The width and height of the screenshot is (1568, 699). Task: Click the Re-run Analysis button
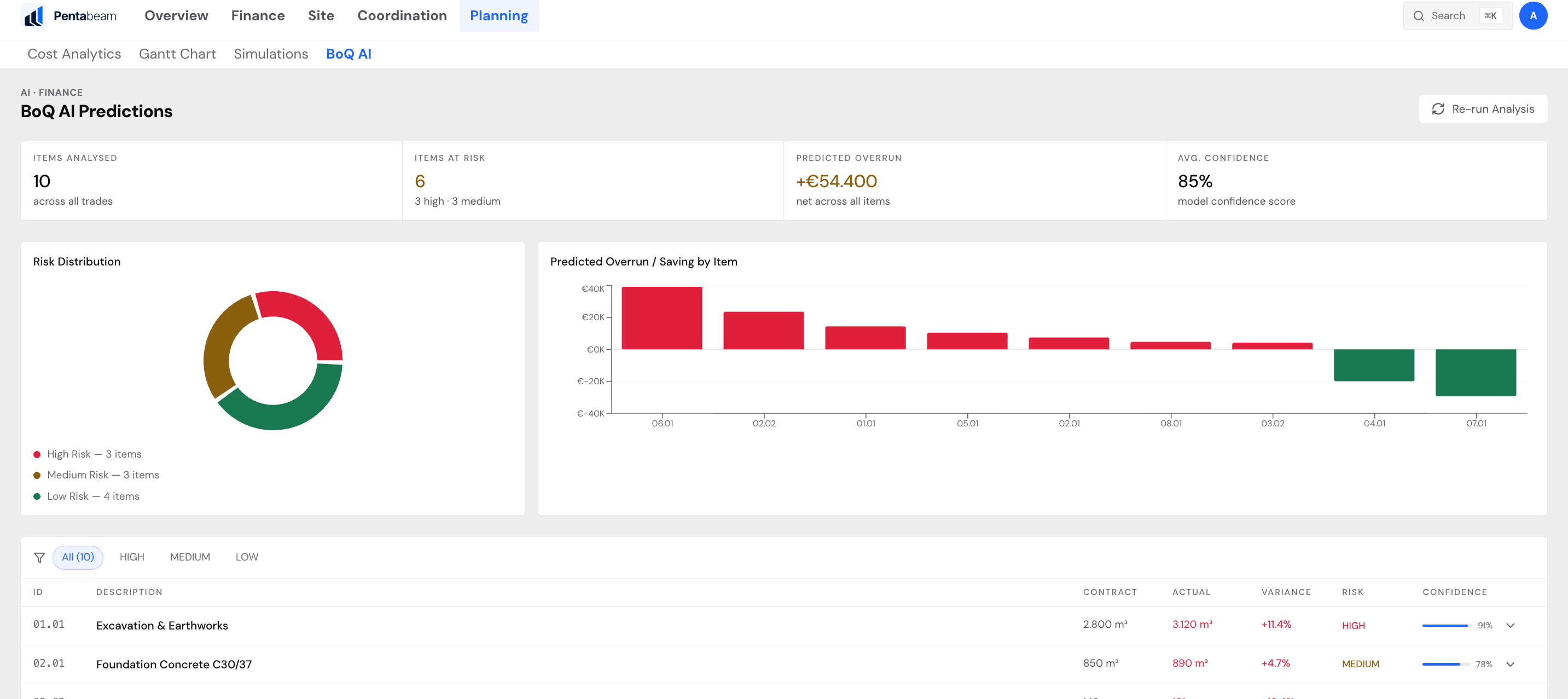(x=1482, y=109)
